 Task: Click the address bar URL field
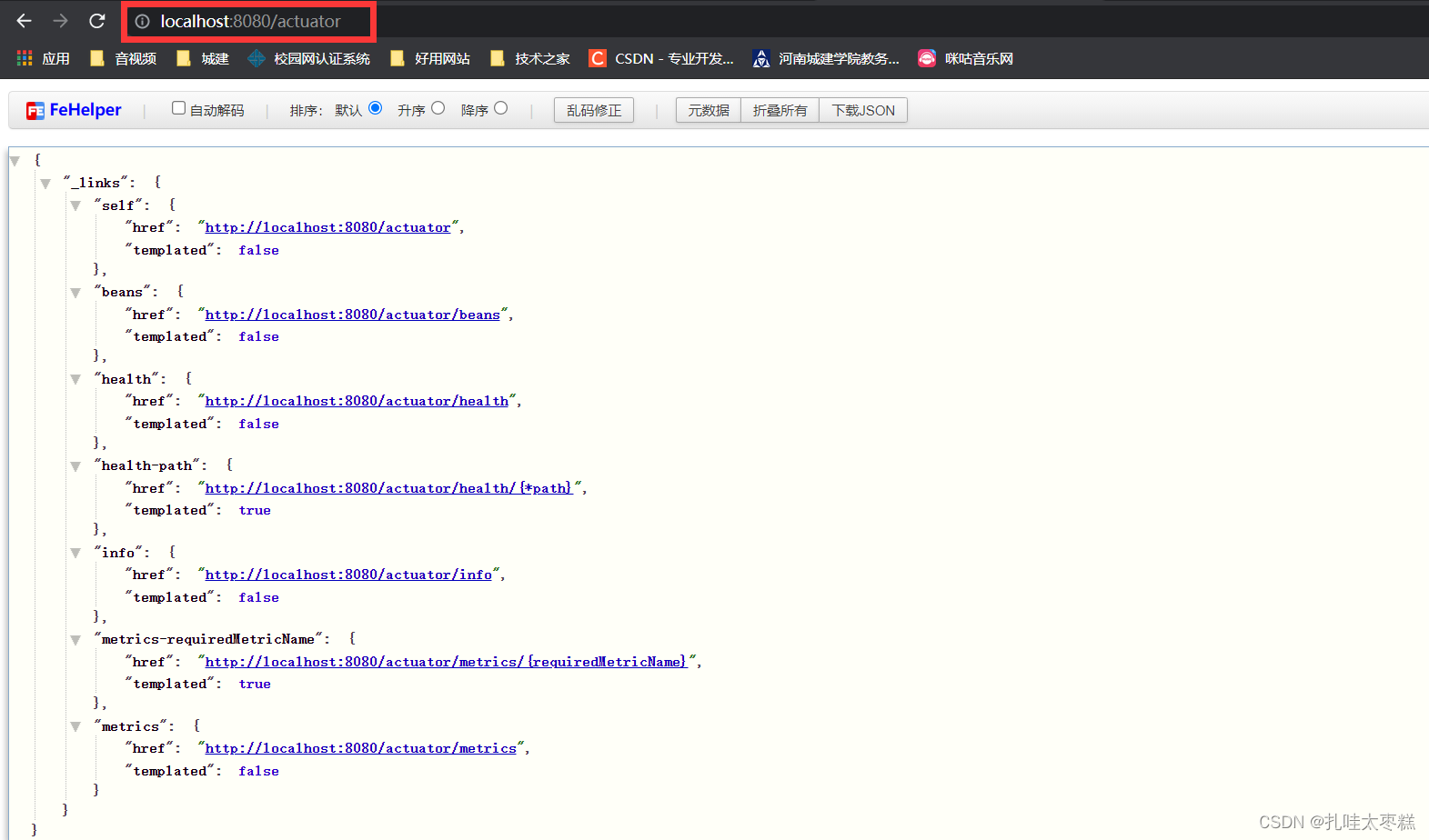250,21
